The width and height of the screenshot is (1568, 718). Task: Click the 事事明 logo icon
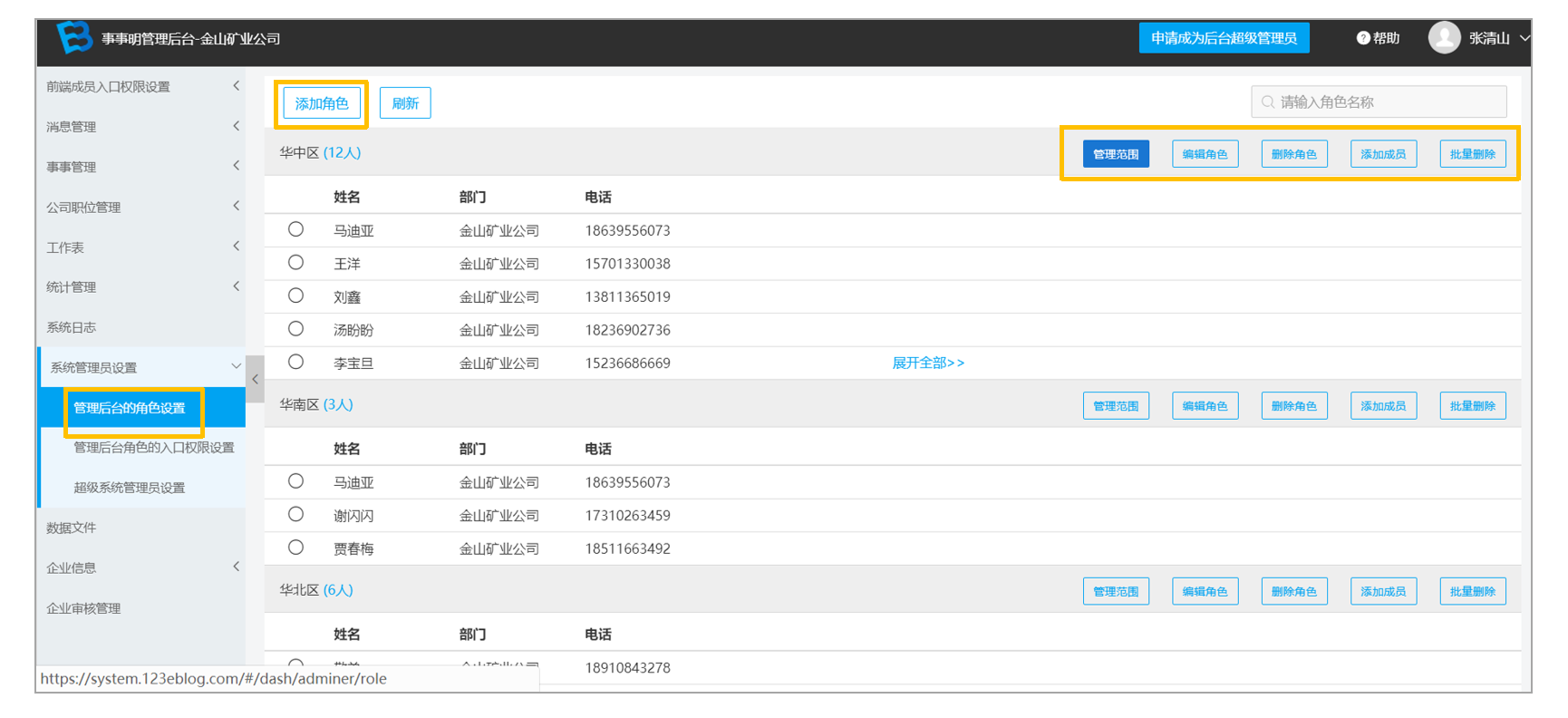74,38
